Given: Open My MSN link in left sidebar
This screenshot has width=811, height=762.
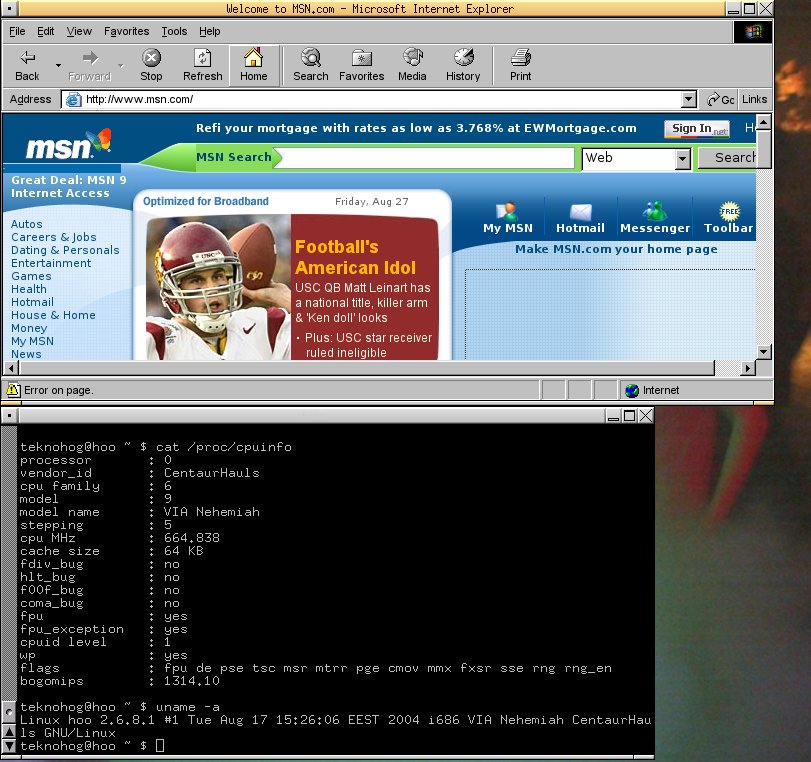Looking at the screenshot, I should pos(32,341).
